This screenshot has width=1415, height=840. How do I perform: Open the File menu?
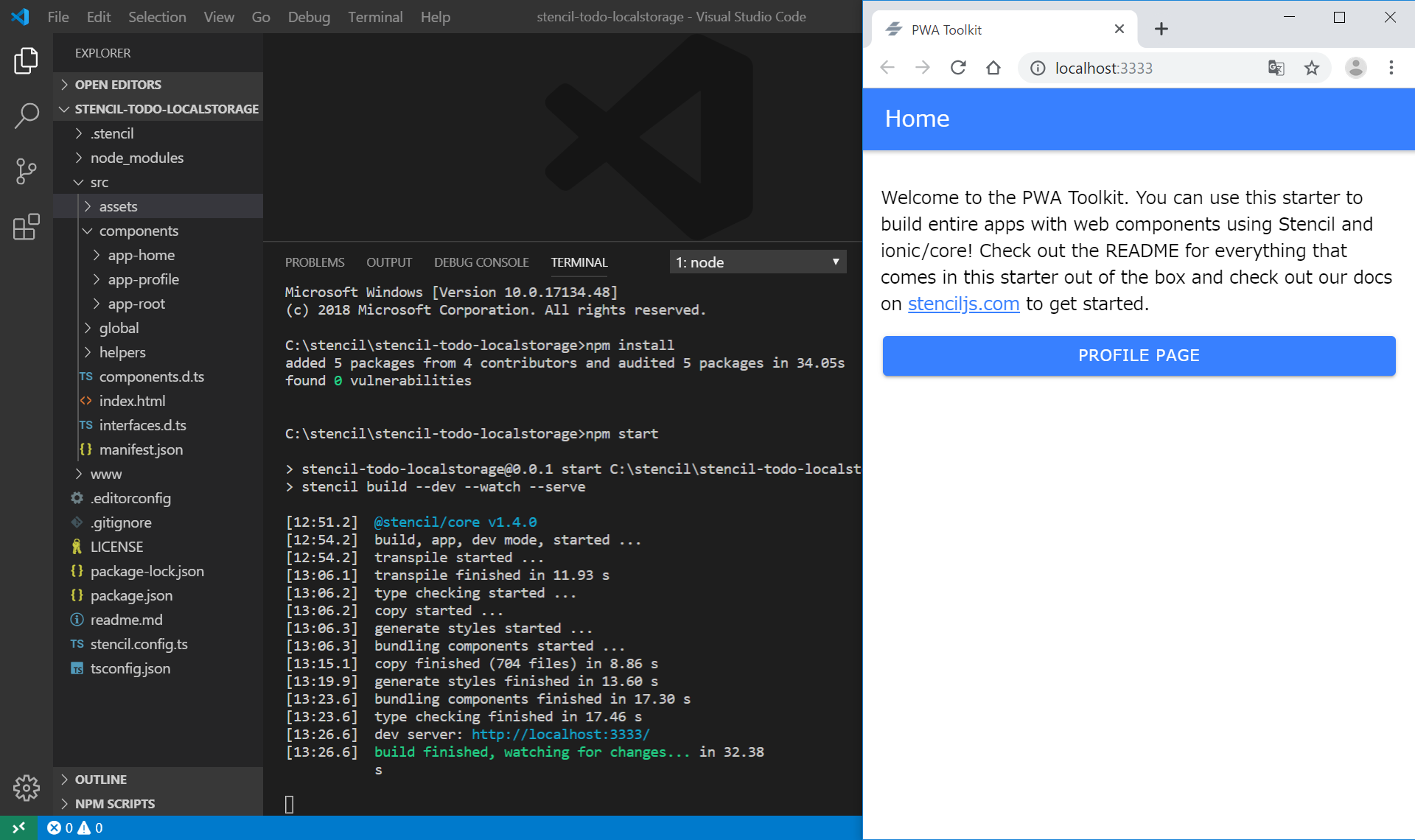coord(58,16)
